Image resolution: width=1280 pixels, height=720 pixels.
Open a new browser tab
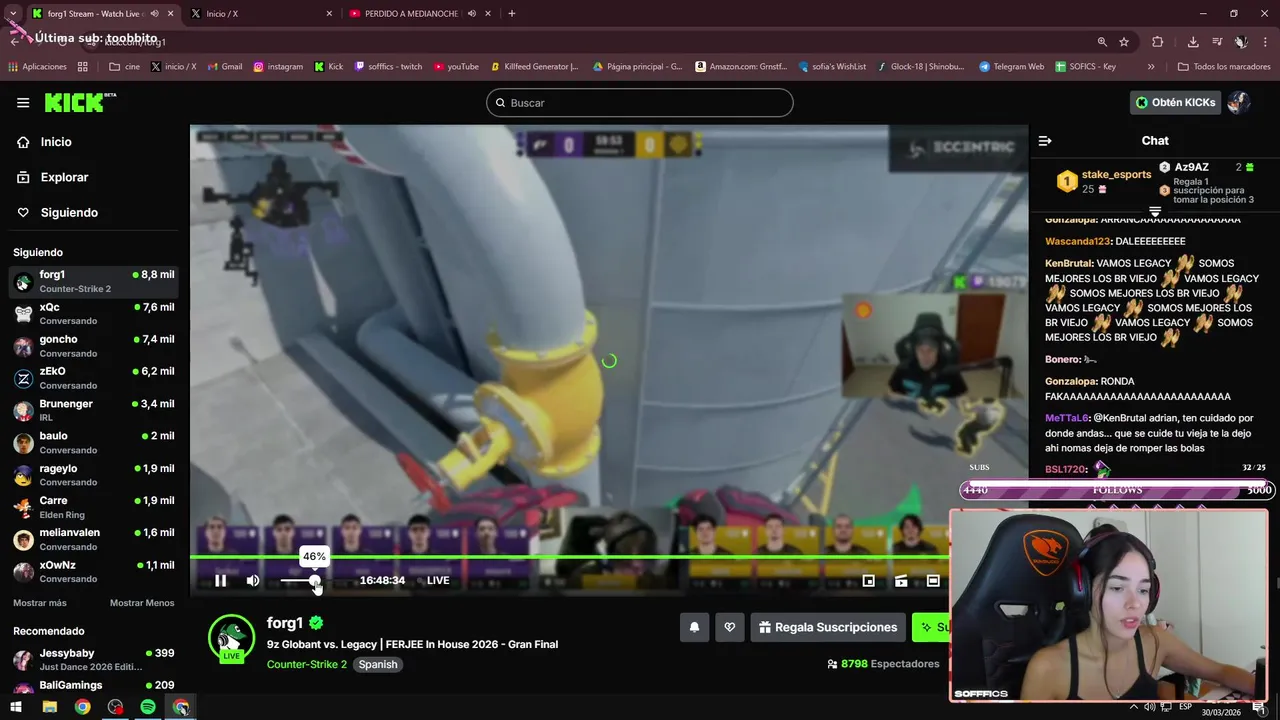click(x=512, y=14)
